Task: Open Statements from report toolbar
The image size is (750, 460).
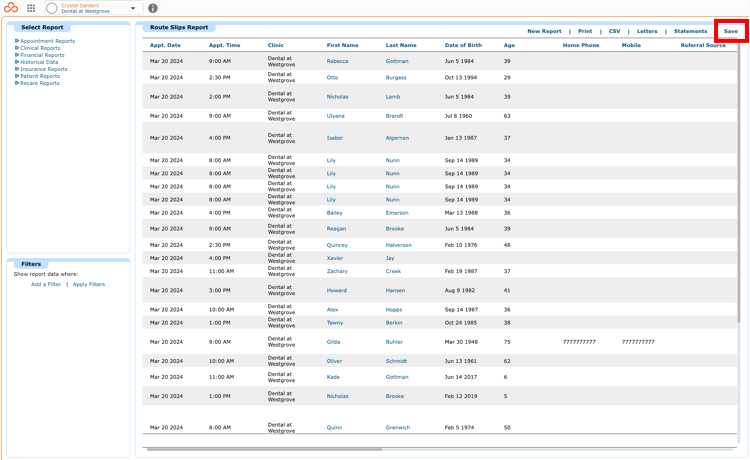Action: [x=690, y=31]
